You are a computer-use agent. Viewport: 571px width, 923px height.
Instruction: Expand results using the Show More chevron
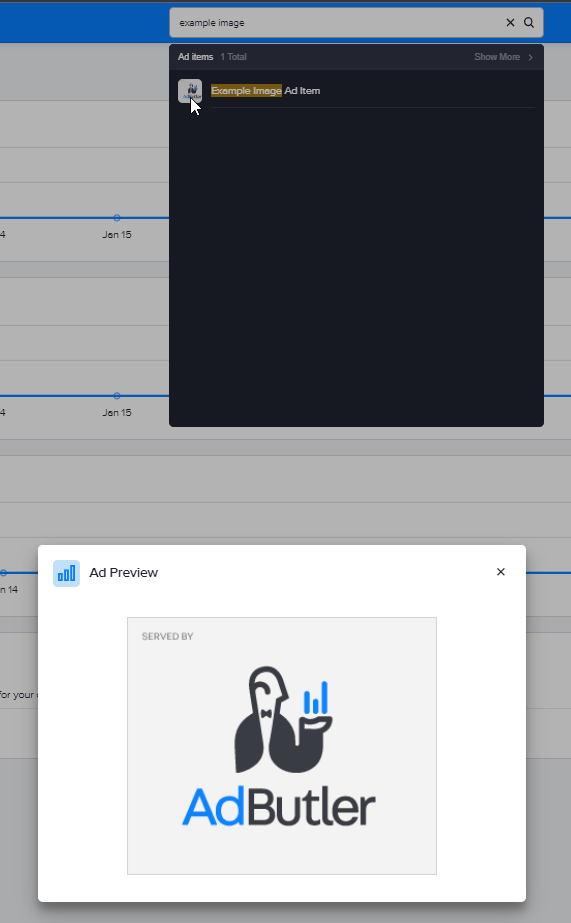click(530, 57)
